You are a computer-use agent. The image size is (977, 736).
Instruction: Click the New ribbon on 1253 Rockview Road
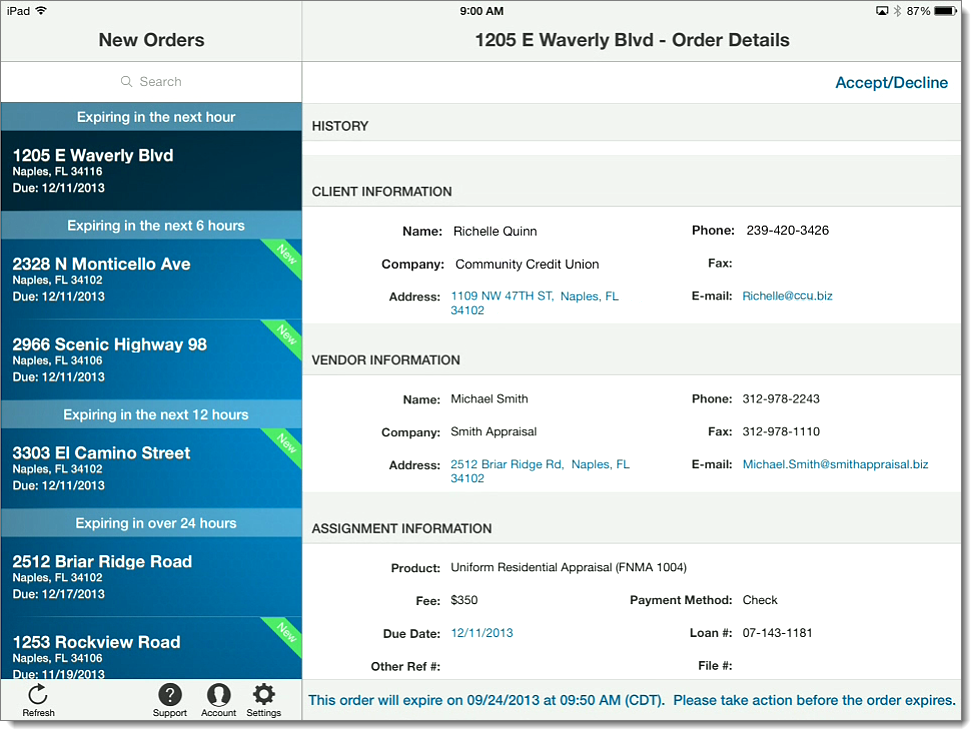pos(285,634)
